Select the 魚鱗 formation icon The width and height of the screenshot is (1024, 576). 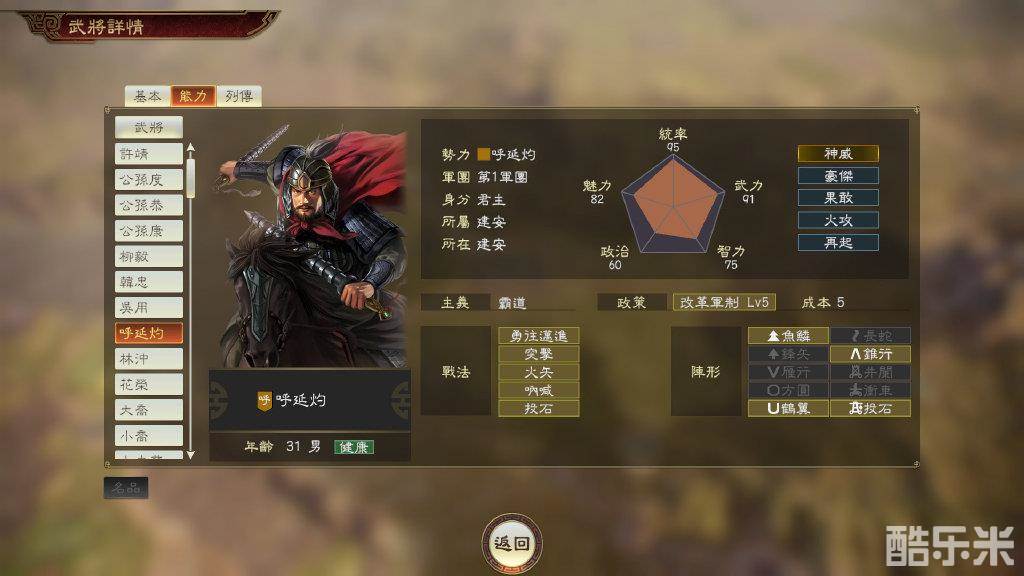[788, 336]
